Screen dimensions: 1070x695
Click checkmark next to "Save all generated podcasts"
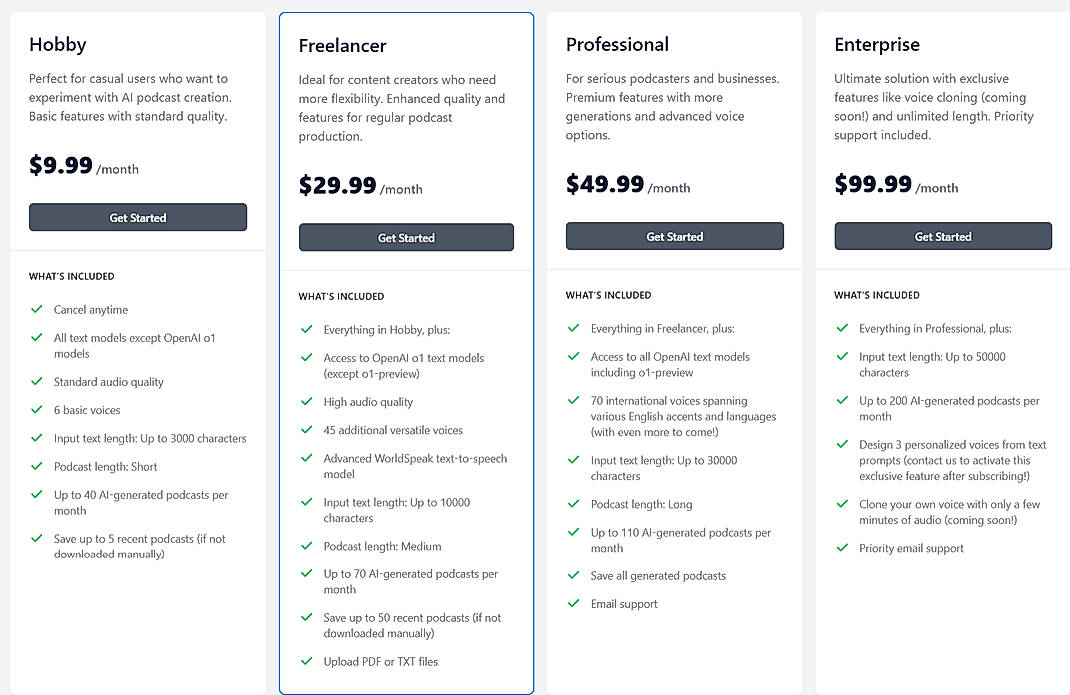(x=573, y=575)
